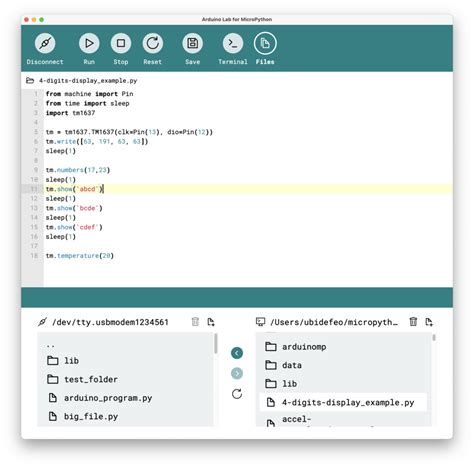Select arduino_program.py on the board
This screenshot has height=467, width=474.
pyautogui.click(x=100, y=398)
